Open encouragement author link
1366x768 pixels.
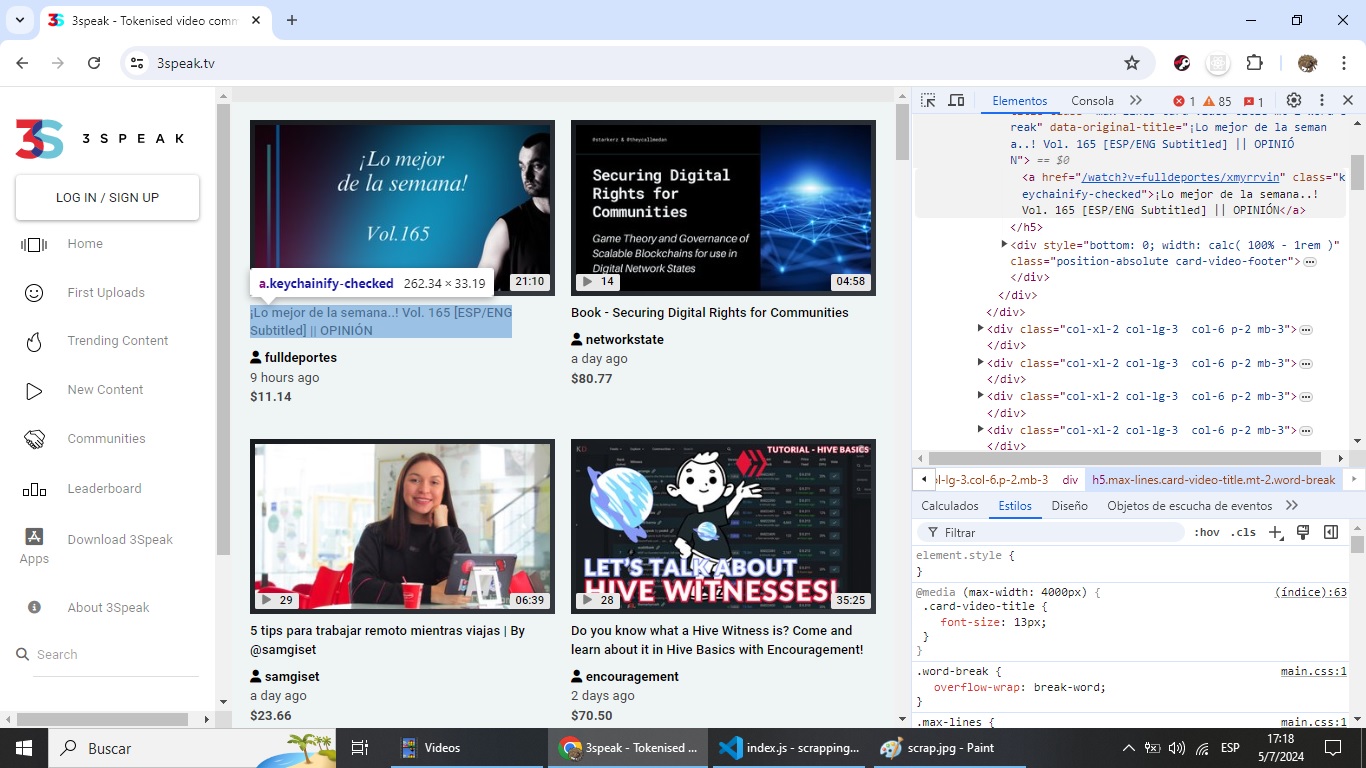point(632,677)
